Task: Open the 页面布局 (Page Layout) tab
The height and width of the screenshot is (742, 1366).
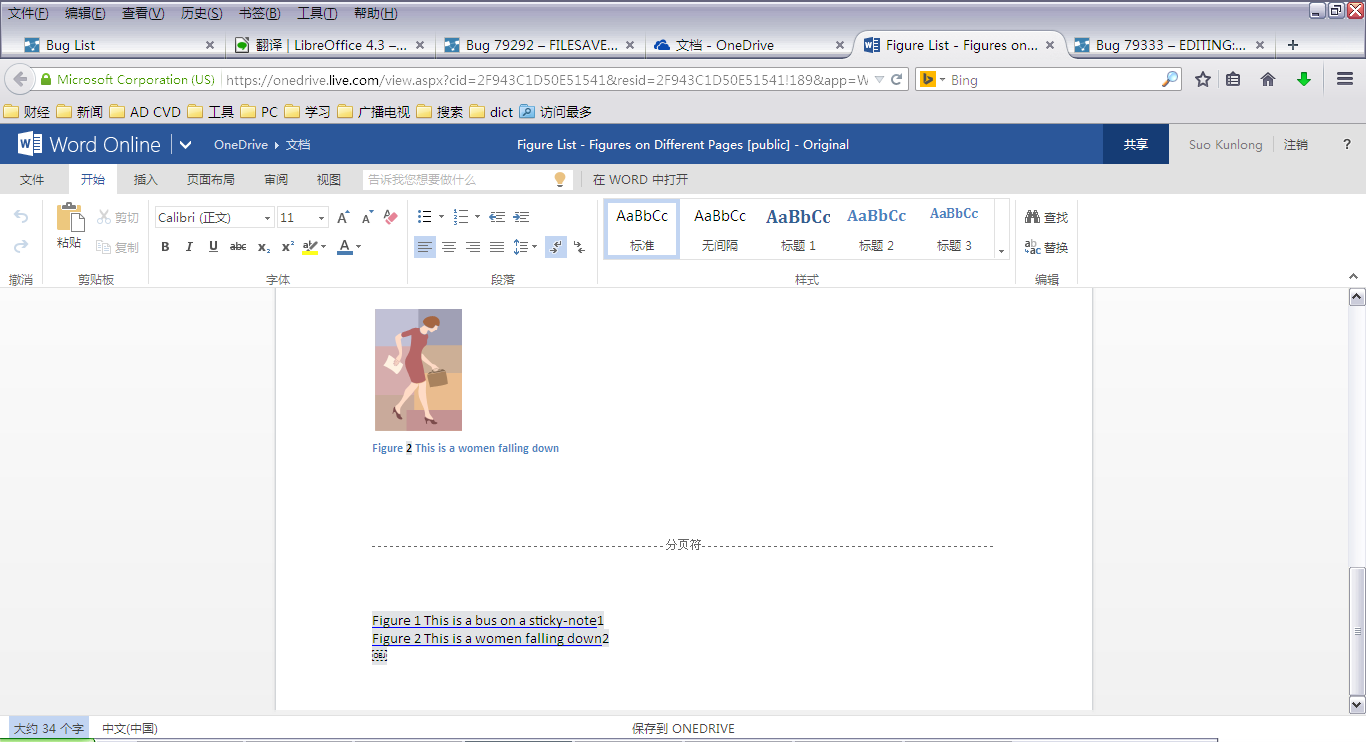Action: coord(210,180)
